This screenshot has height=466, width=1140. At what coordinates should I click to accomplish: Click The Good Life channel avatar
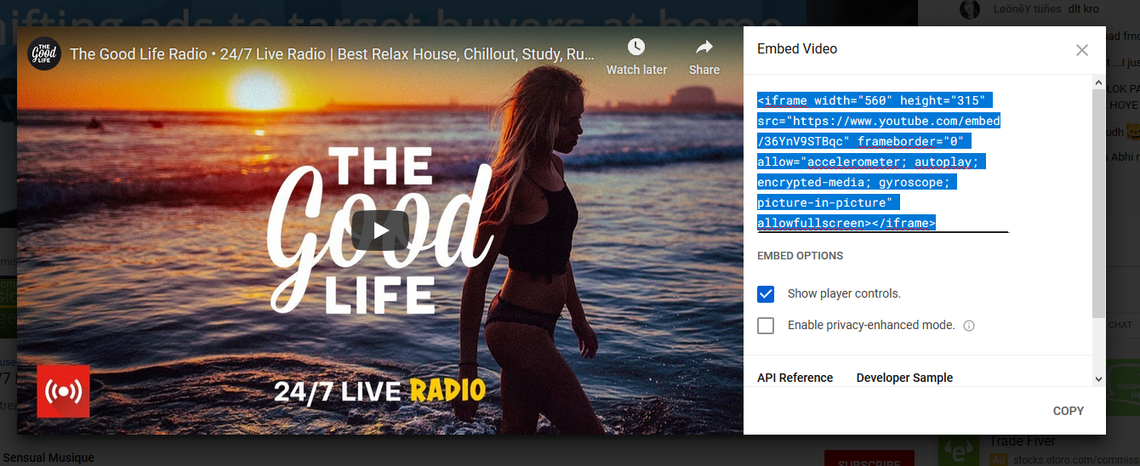pos(44,54)
